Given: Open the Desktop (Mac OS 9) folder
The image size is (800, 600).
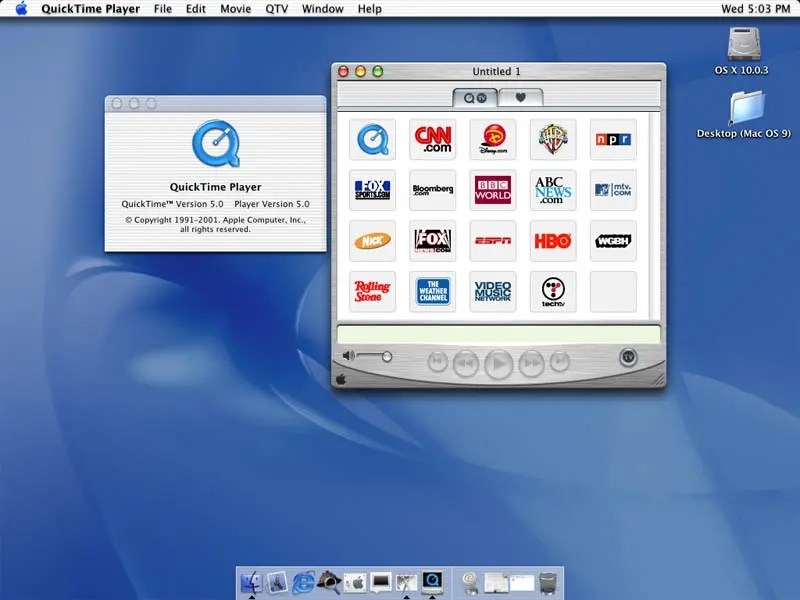Looking at the screenshot, I should click(x=744, y=114).
